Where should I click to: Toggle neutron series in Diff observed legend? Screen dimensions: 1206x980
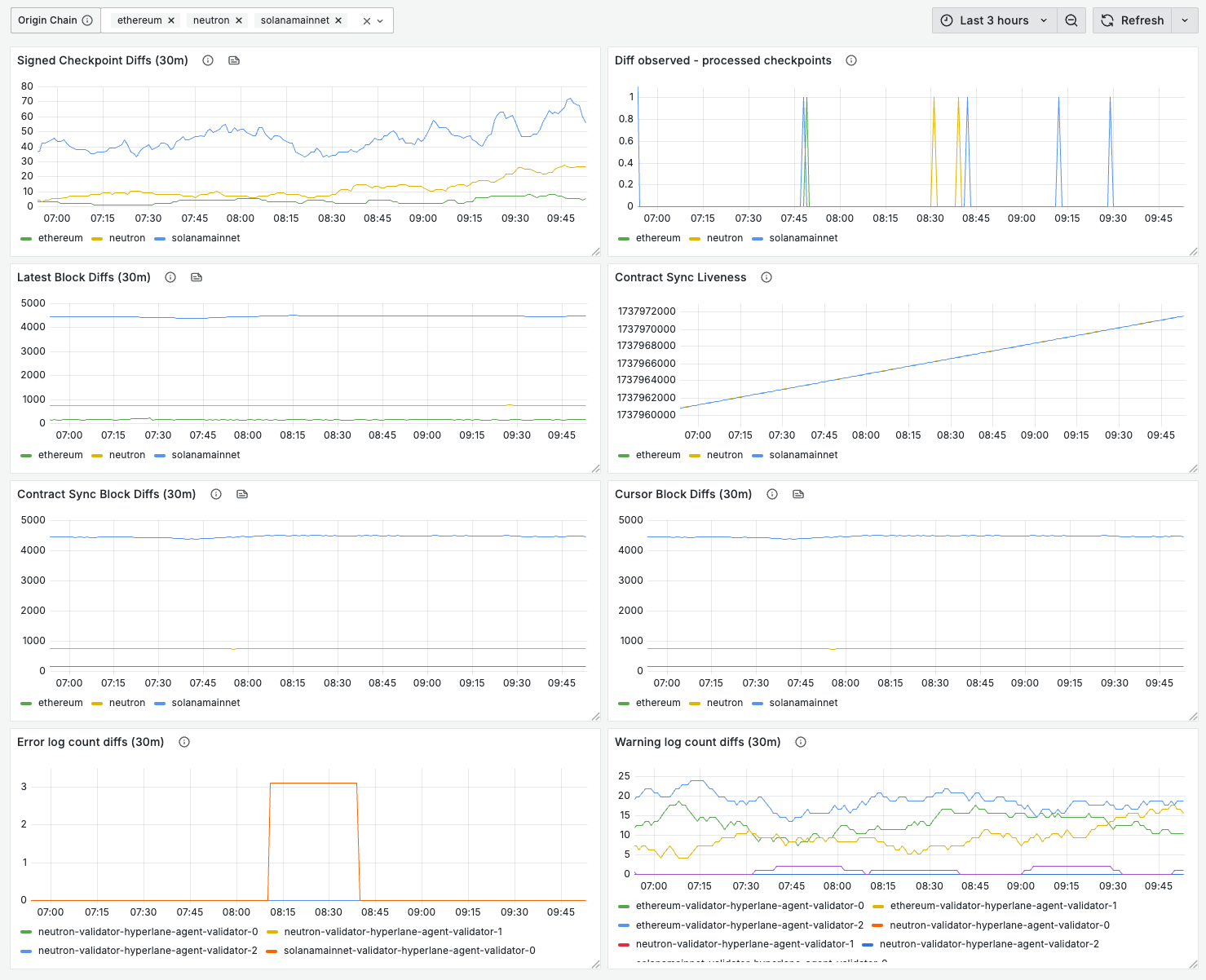[725, 238]
